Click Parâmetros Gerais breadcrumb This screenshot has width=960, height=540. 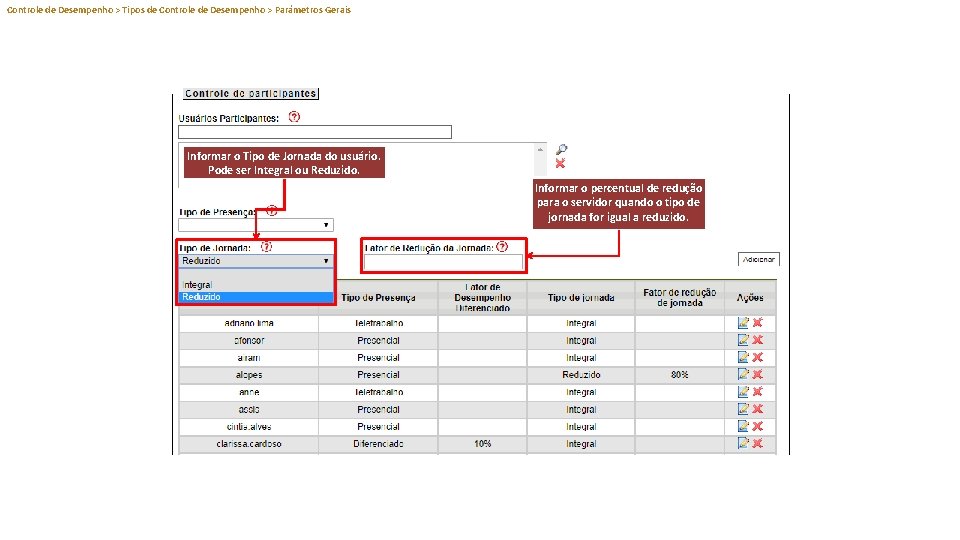tap(313, 10)
